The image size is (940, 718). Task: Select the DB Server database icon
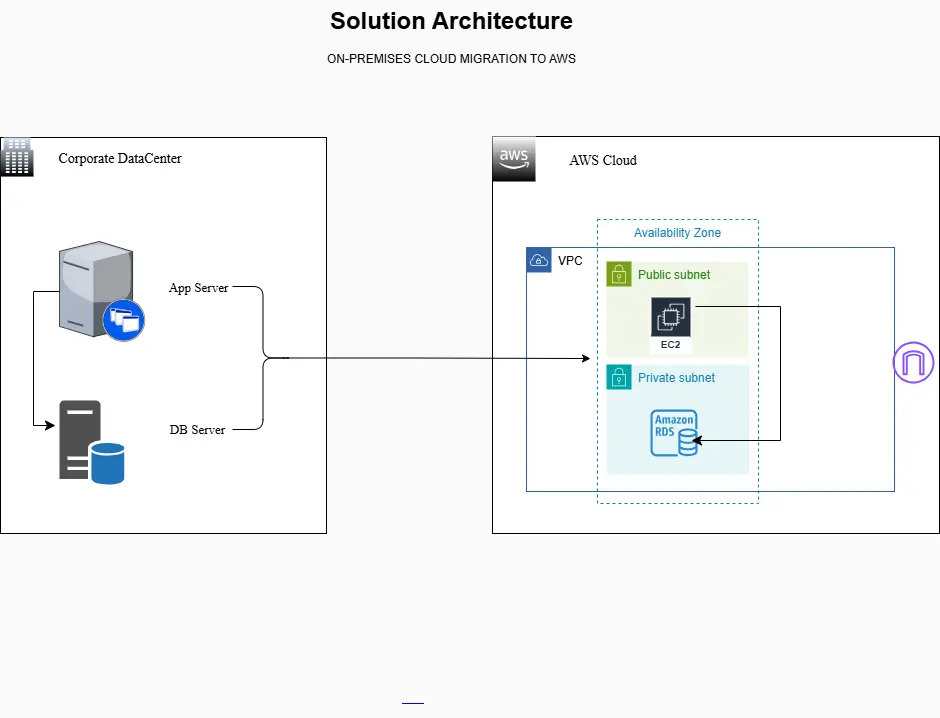(92, 442)
